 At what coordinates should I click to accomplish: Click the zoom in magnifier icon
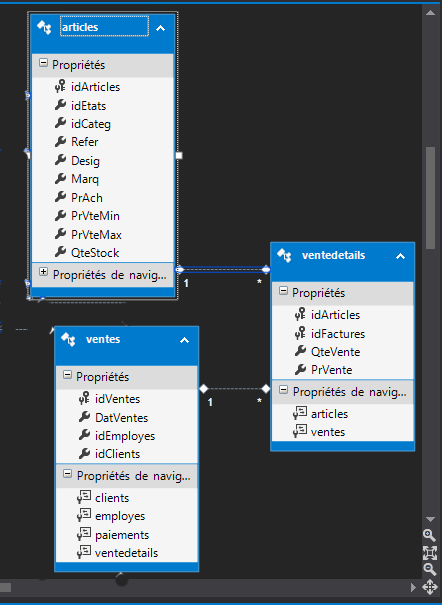(x=429, y=535)
